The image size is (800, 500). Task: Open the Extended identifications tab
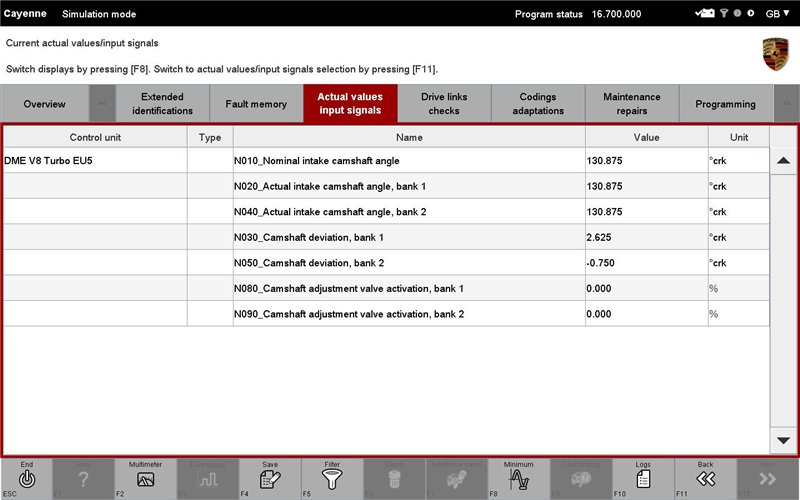click(x=162, y=104)
